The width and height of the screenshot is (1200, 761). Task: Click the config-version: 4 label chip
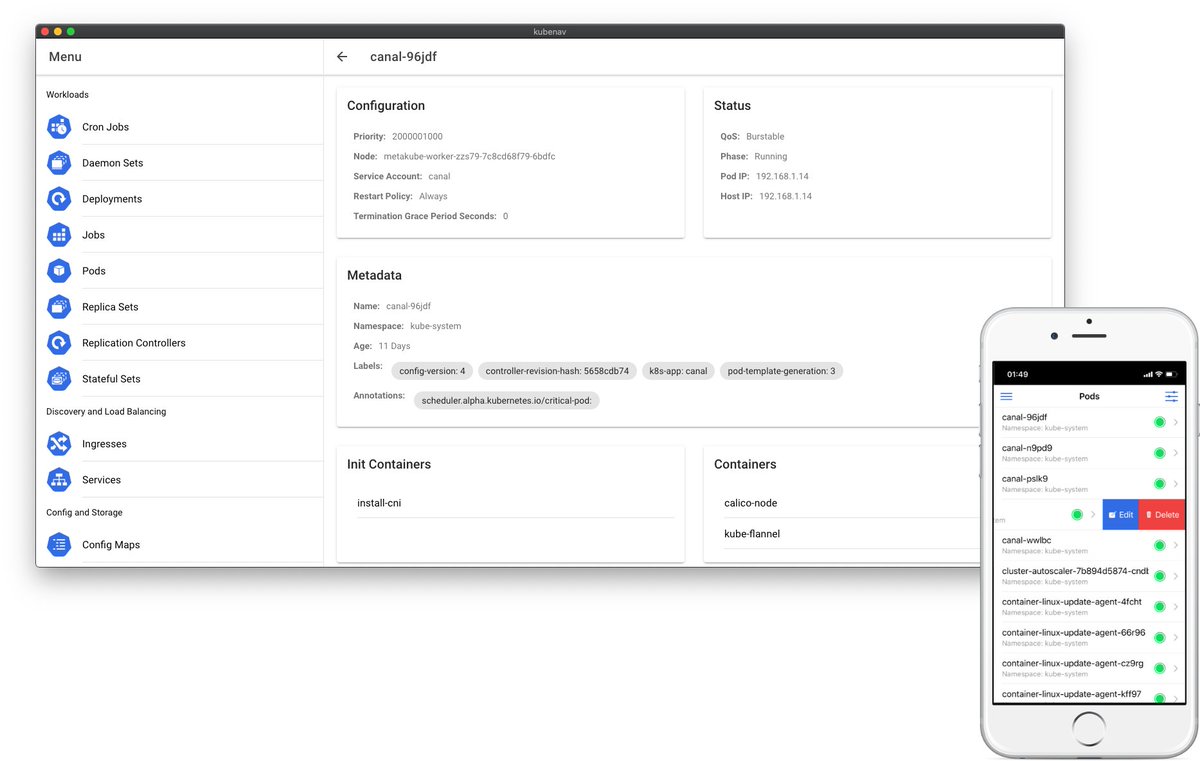click(x=432, y=371)
